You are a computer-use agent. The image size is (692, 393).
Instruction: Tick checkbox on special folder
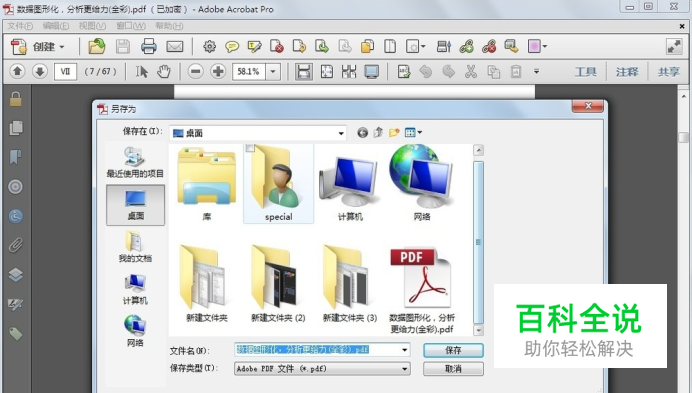(250, 148)
